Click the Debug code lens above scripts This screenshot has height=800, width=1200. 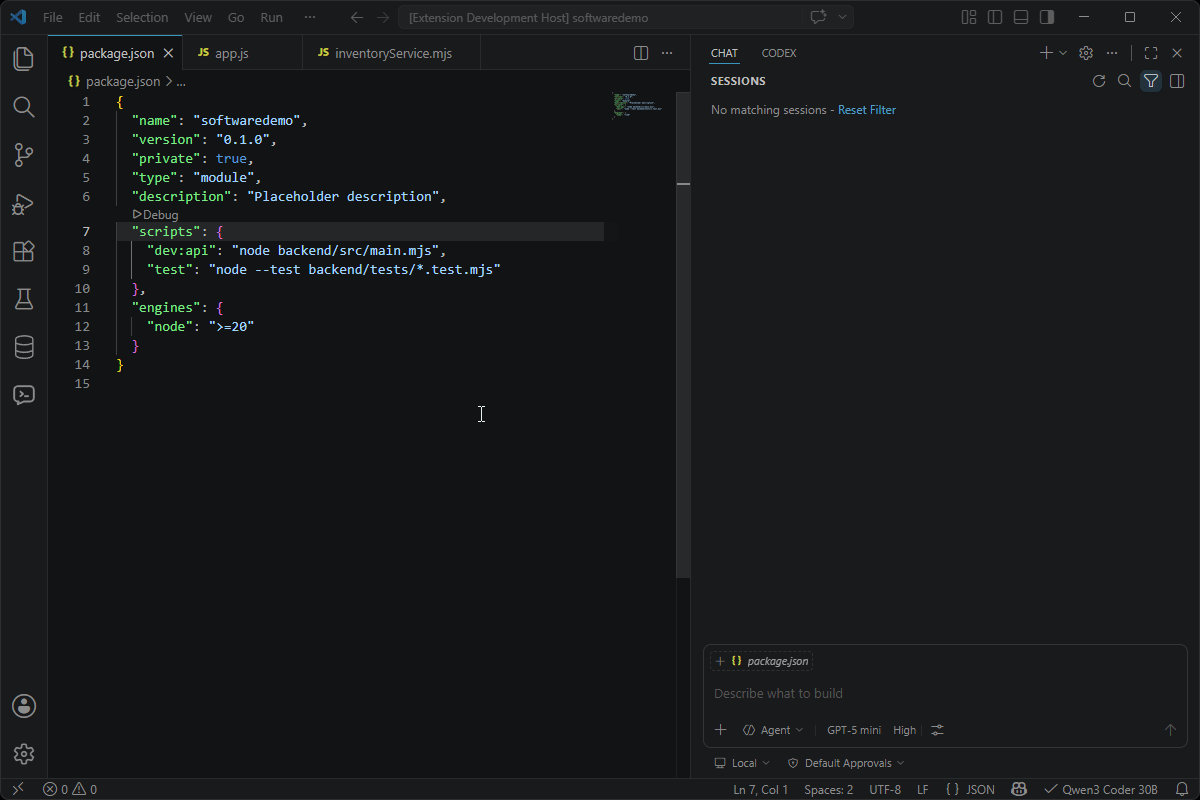coord(155,215)
